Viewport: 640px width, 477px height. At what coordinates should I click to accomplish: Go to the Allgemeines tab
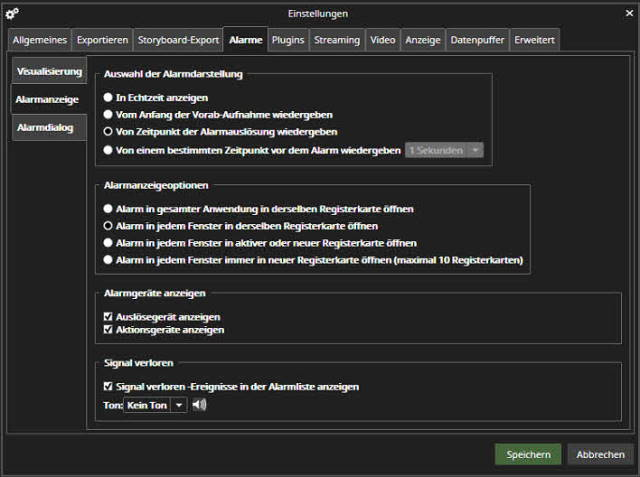coord(40,40)
